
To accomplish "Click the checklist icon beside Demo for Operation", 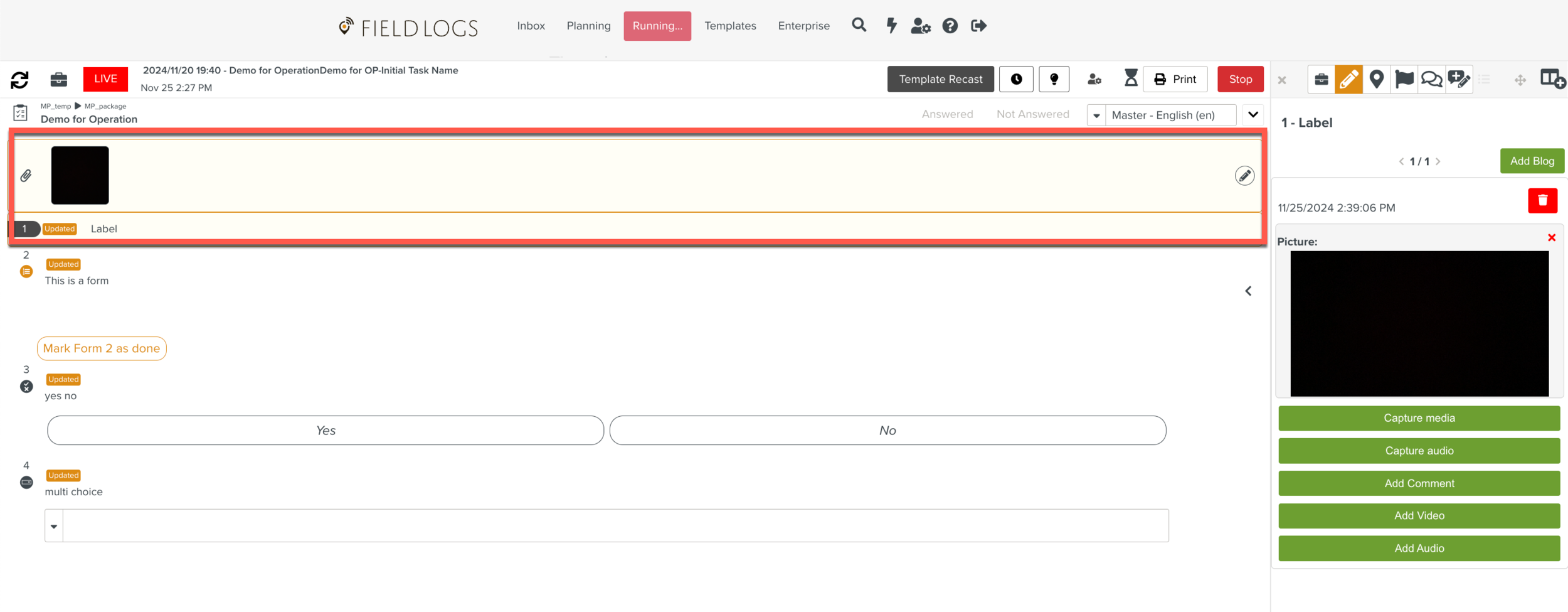I will click(x=20, y=113).
